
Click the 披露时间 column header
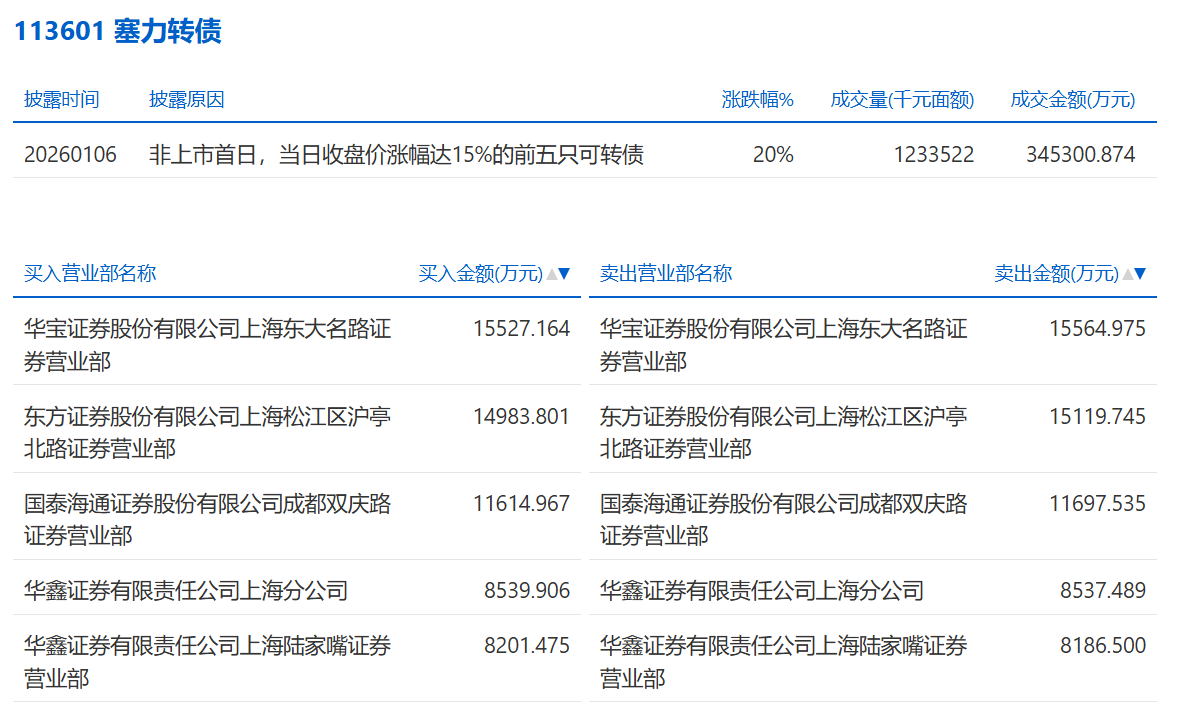click(62, 100)
